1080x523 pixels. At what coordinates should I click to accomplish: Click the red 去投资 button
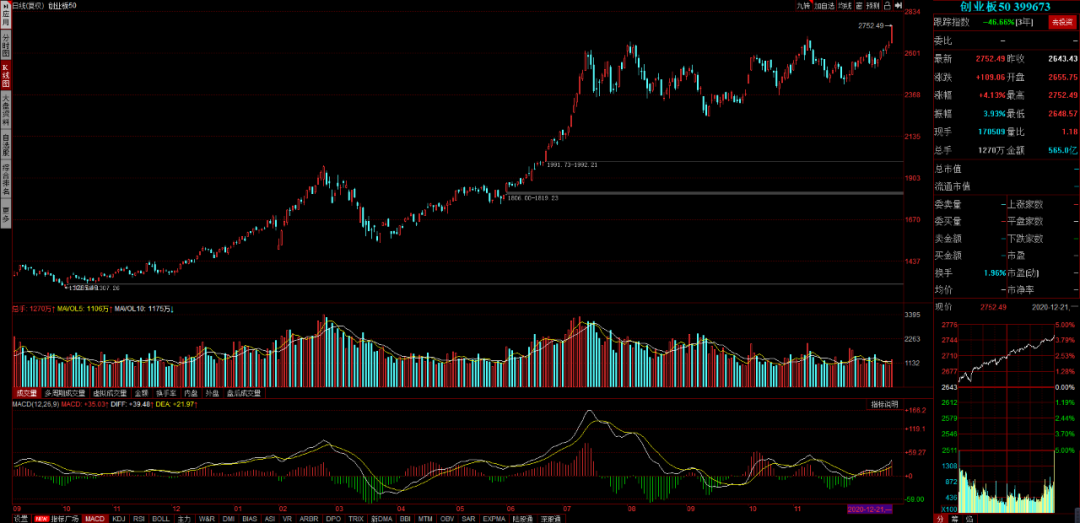click(1061, 22)
